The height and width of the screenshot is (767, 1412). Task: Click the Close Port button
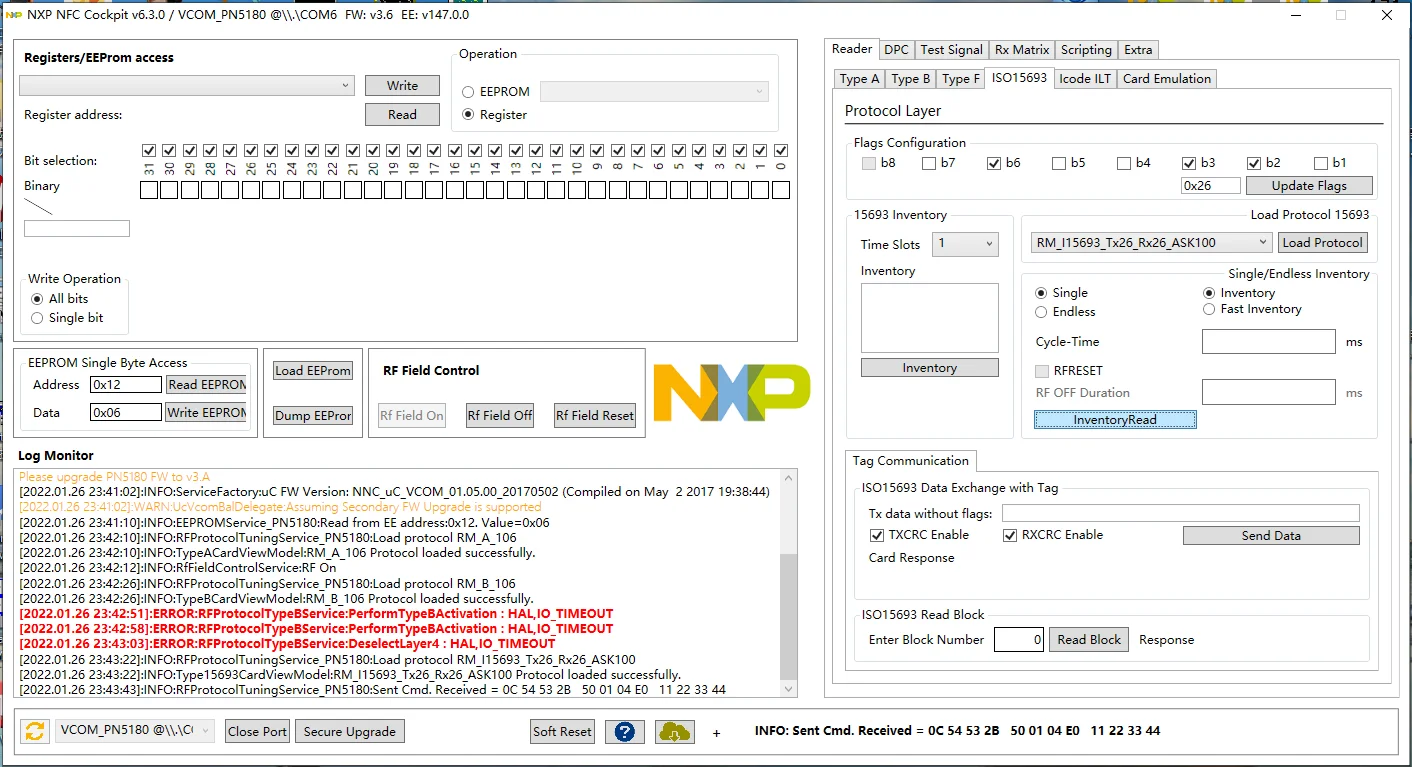257,732
